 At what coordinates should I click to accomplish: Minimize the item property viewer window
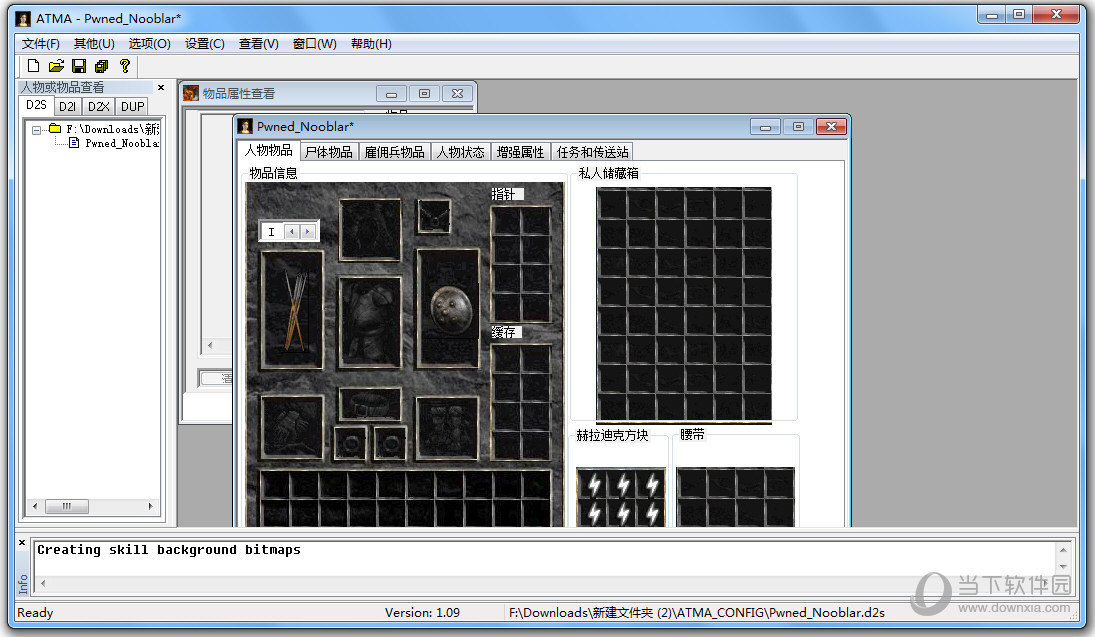[x=391, y=94]
